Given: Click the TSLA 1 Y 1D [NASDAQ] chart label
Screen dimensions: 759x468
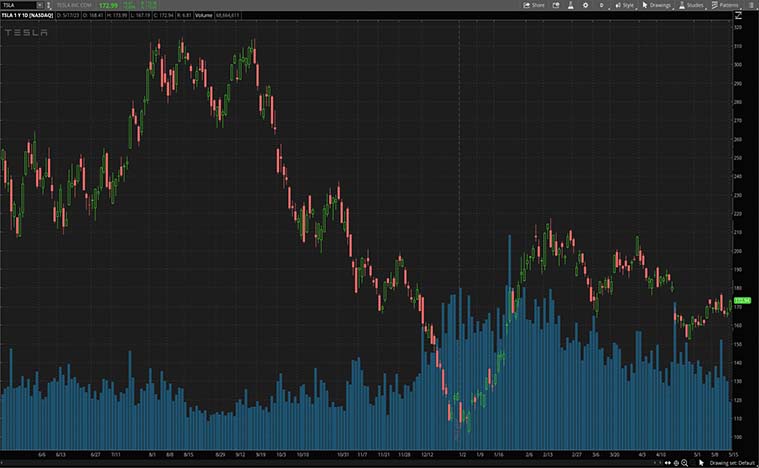Looking at the screenshot, I should tap(27, 15).
